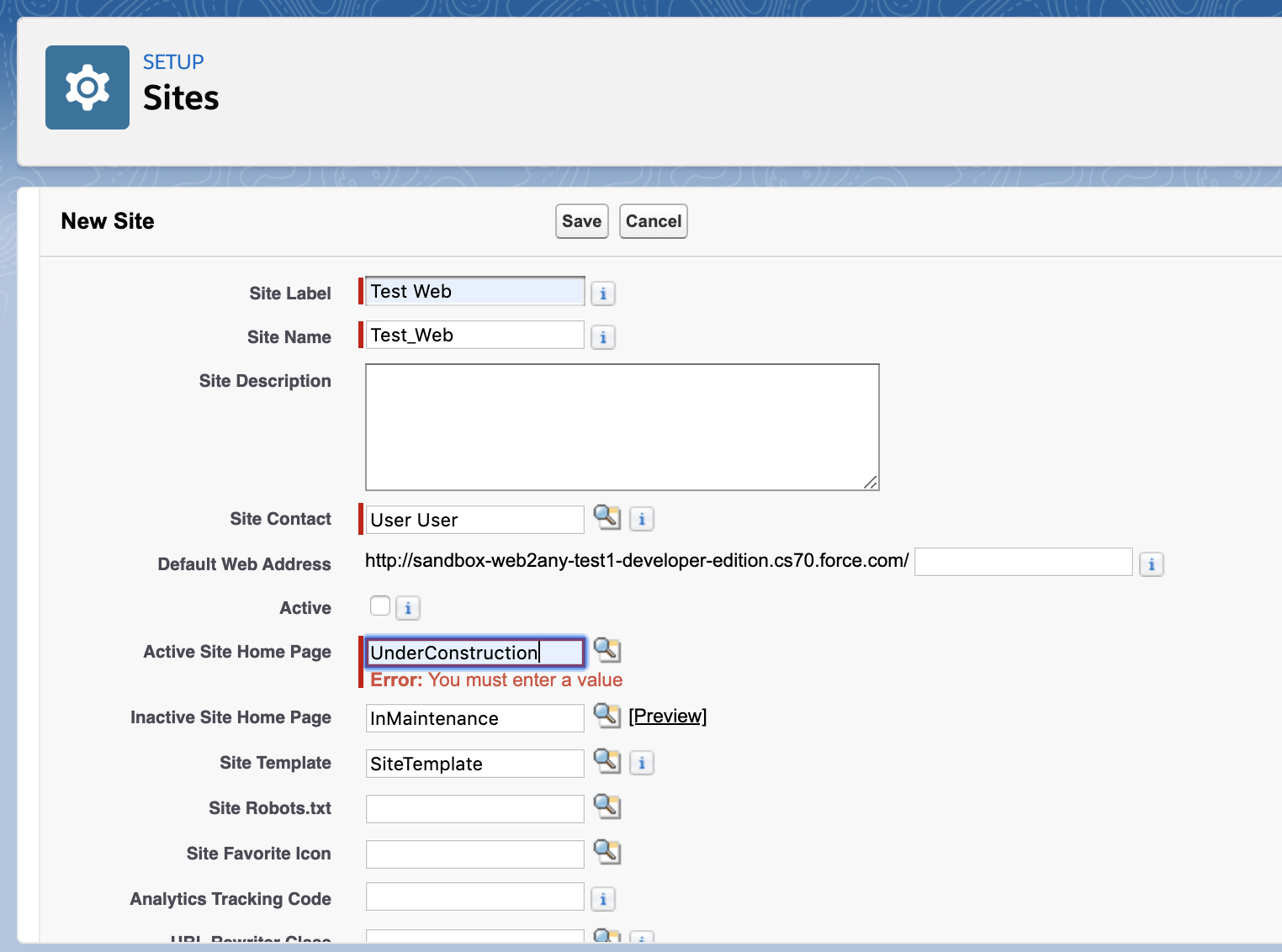Click the 'Error: You must enter a value' message
Image resolution: width=1282 pixels, height=952 pixels.
point(496,680)
